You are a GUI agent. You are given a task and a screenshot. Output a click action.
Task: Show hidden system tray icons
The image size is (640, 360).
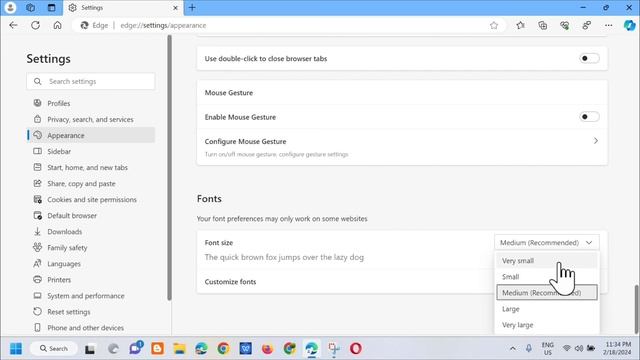[513, 348]
